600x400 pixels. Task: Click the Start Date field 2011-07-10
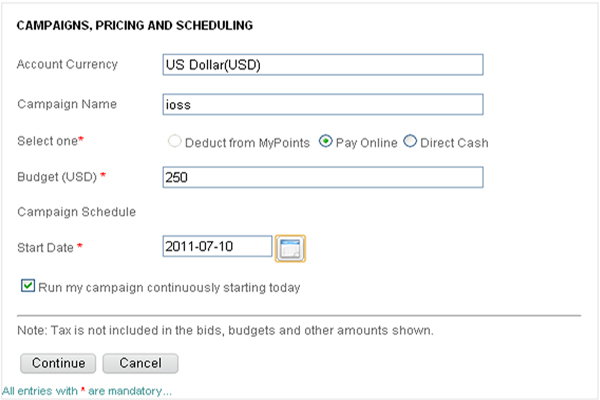[217, 246]
